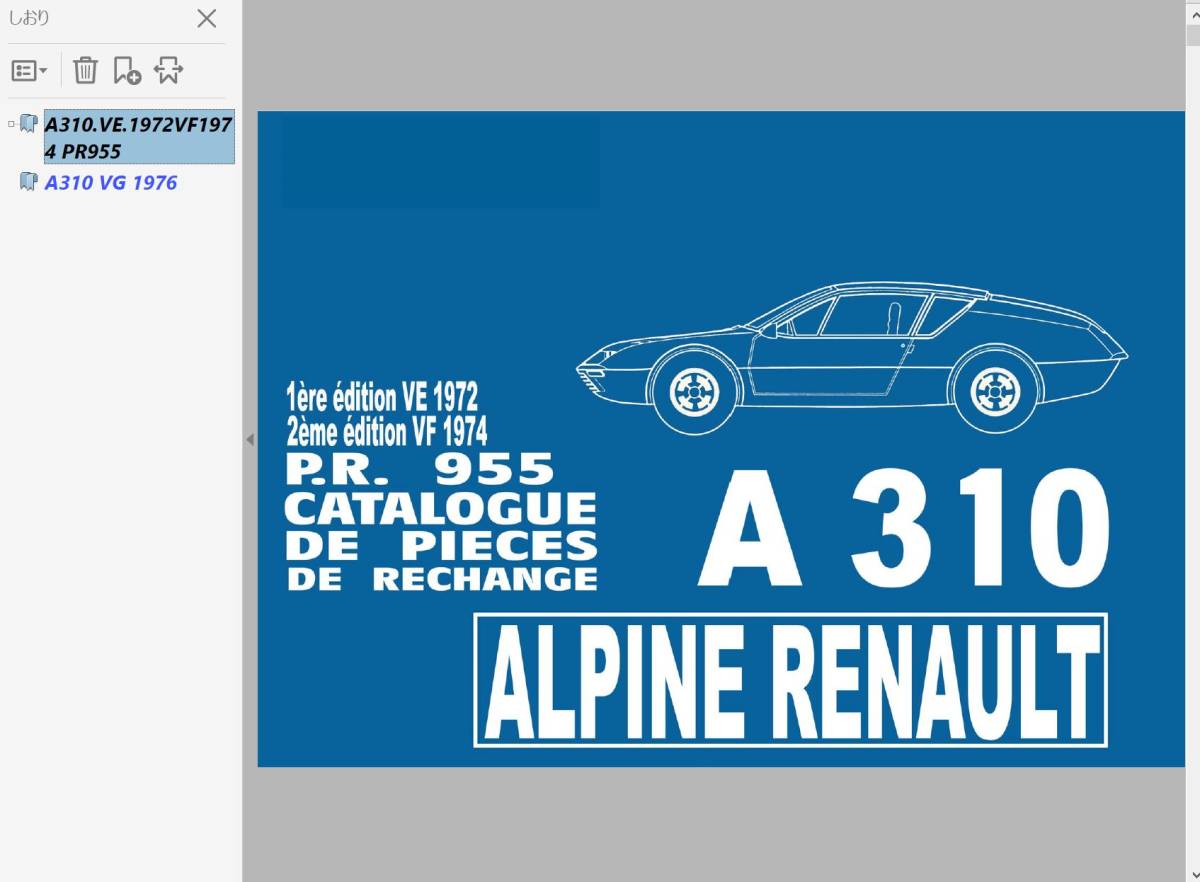The image size is (1200, 882).
Task: Click the 'CATALOGUE' word on the cover
Action: coord(440,509)
